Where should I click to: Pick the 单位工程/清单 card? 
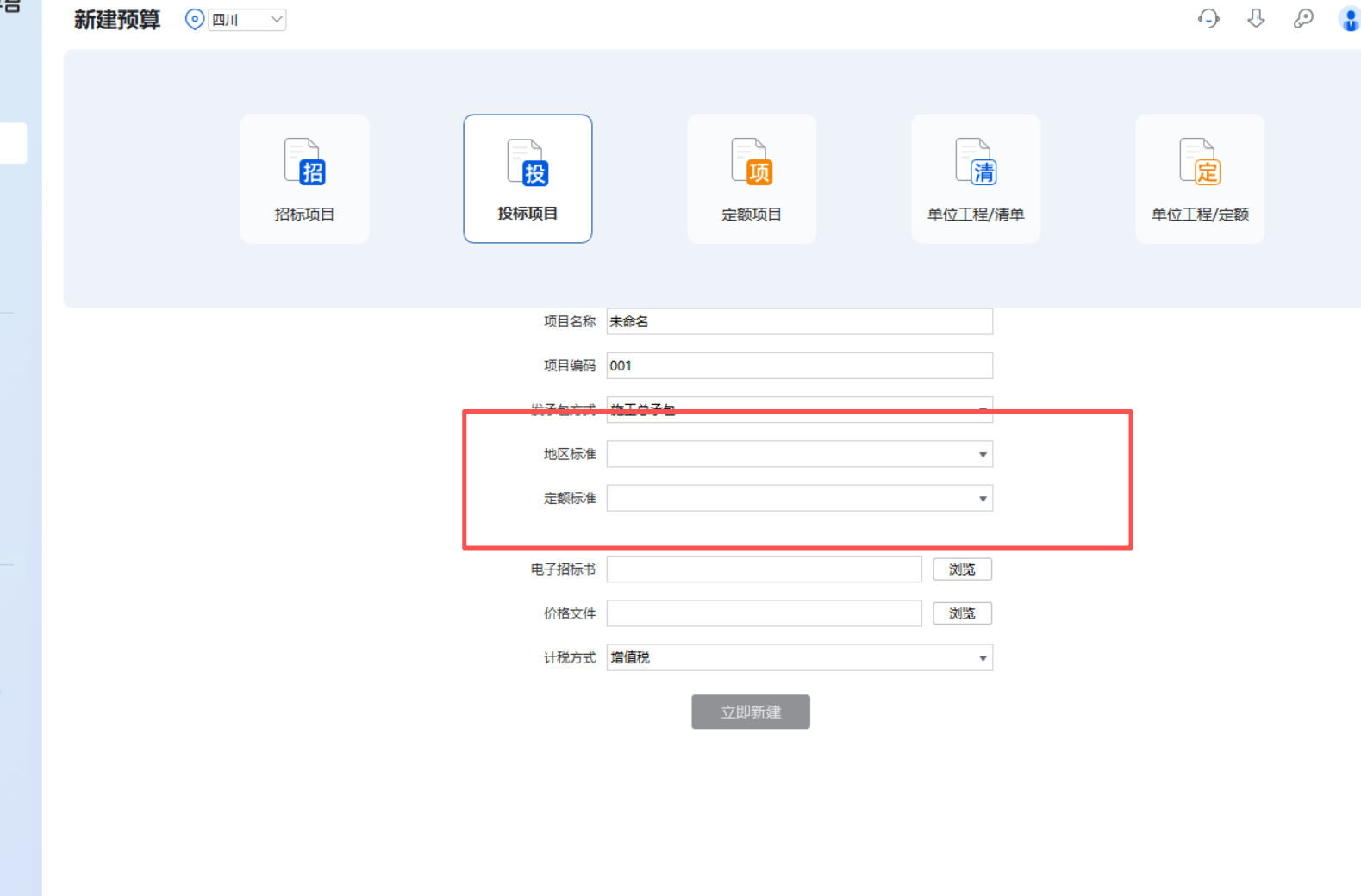976,178
